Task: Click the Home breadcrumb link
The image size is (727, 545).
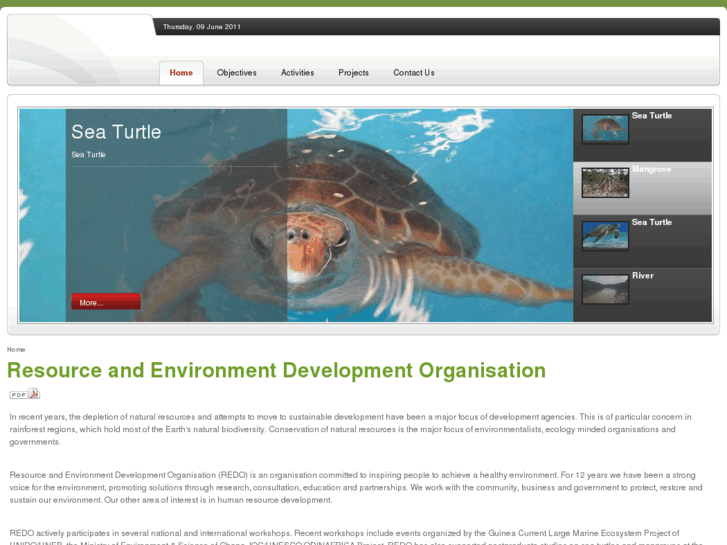Action: [16, 350]
